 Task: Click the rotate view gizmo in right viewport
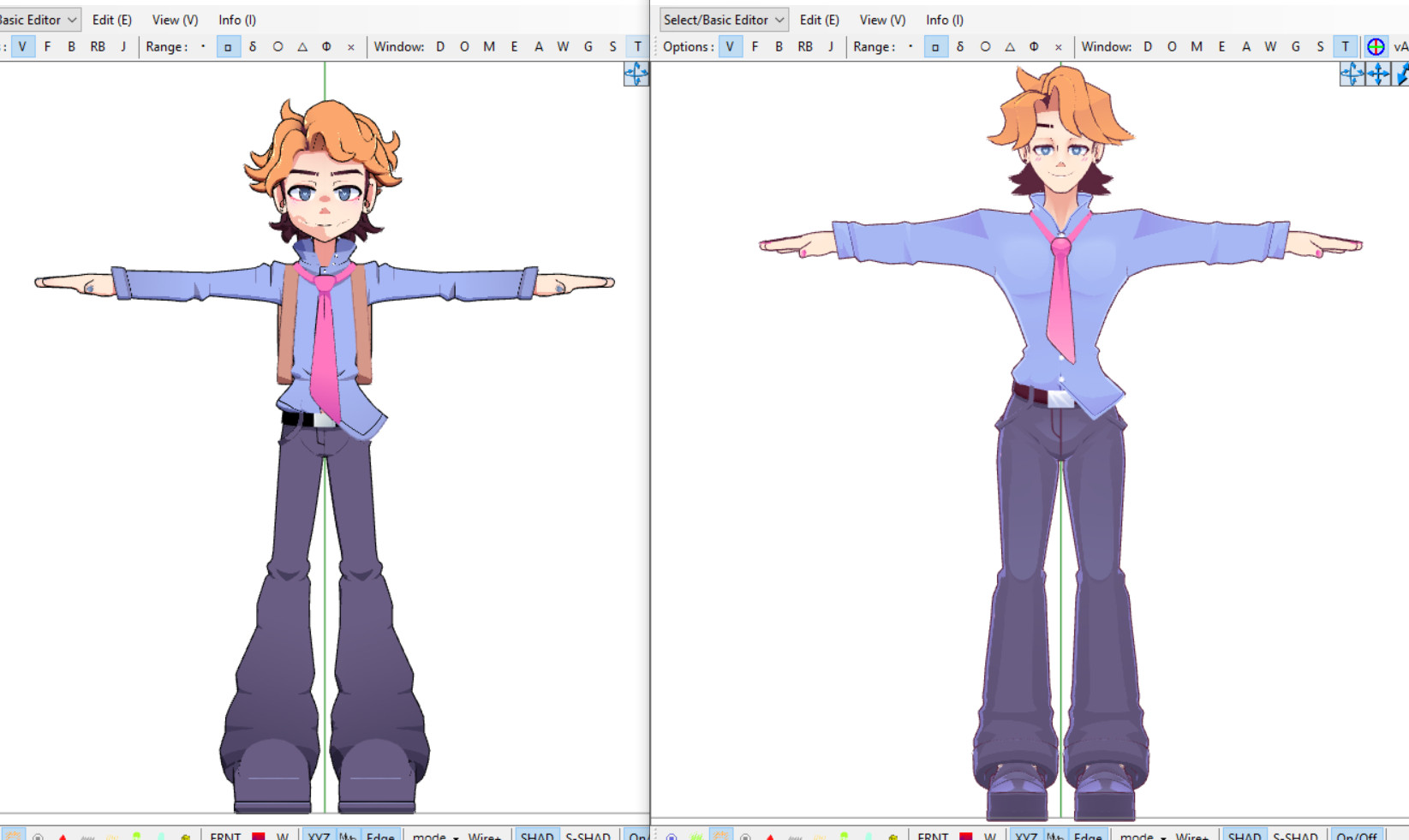click(1352, 74)
